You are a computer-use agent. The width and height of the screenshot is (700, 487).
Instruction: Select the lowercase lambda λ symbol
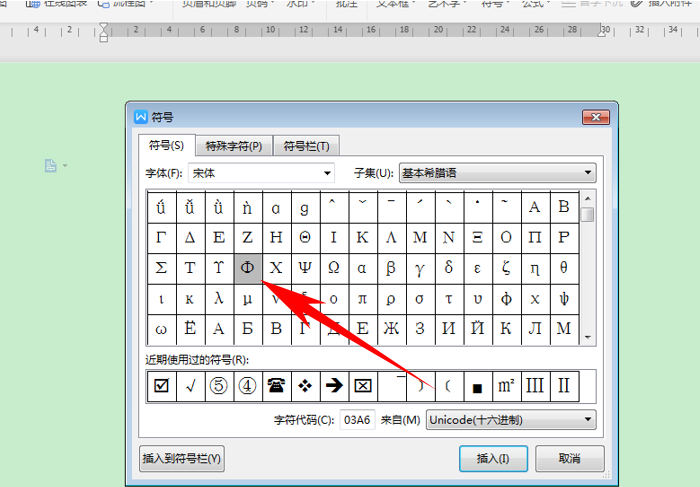219,299
